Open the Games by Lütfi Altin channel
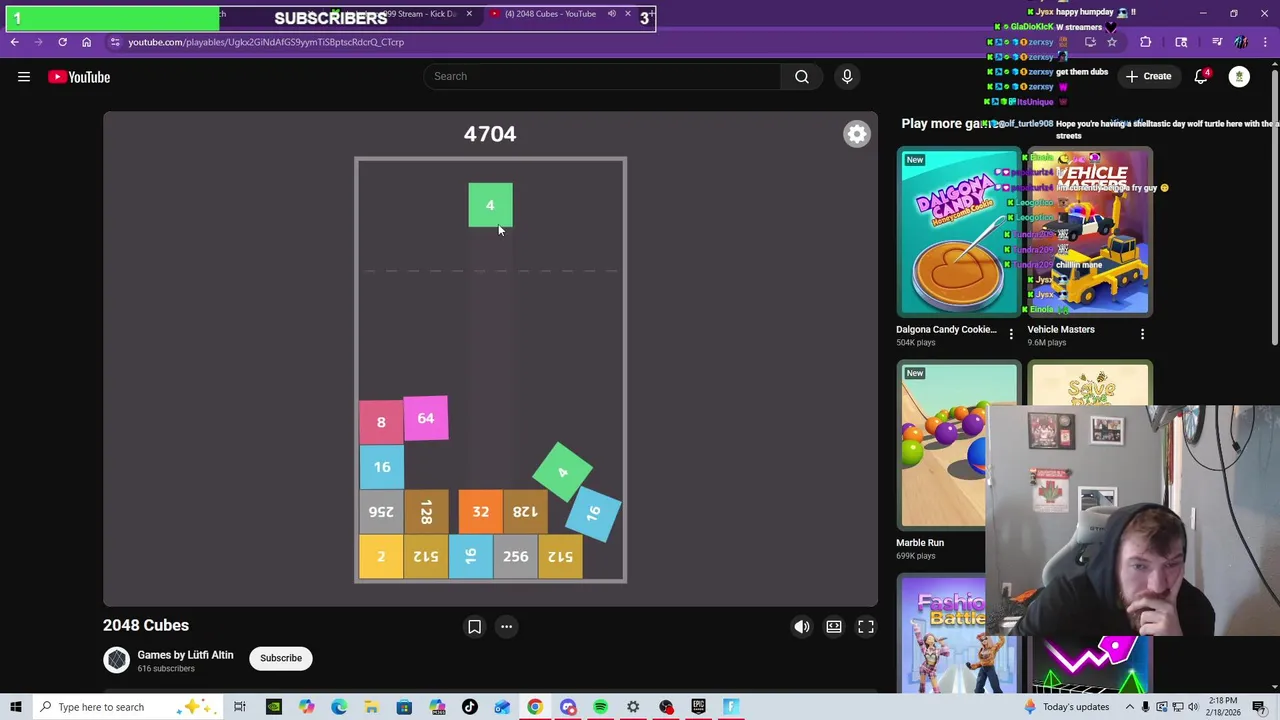 coord(185,655)
